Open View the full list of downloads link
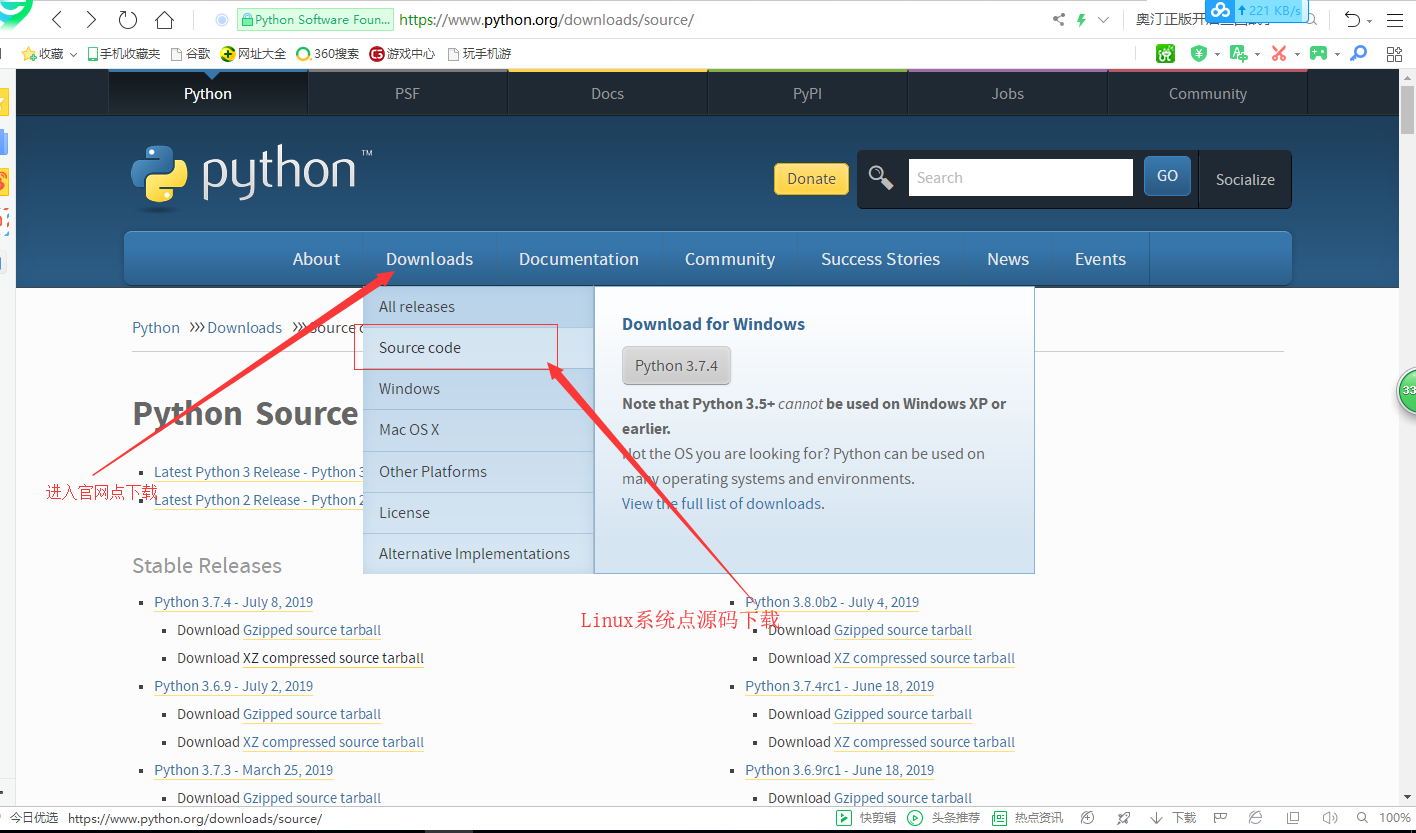Image resolution: width=1416 pixels, height=833 pixels. tap(722, 504)
